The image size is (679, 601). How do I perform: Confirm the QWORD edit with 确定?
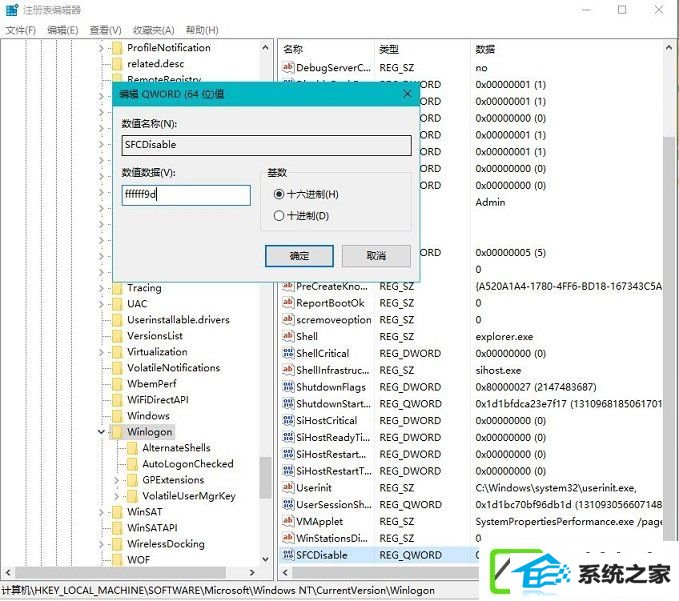pyautogui.click(x=299, y=256)
